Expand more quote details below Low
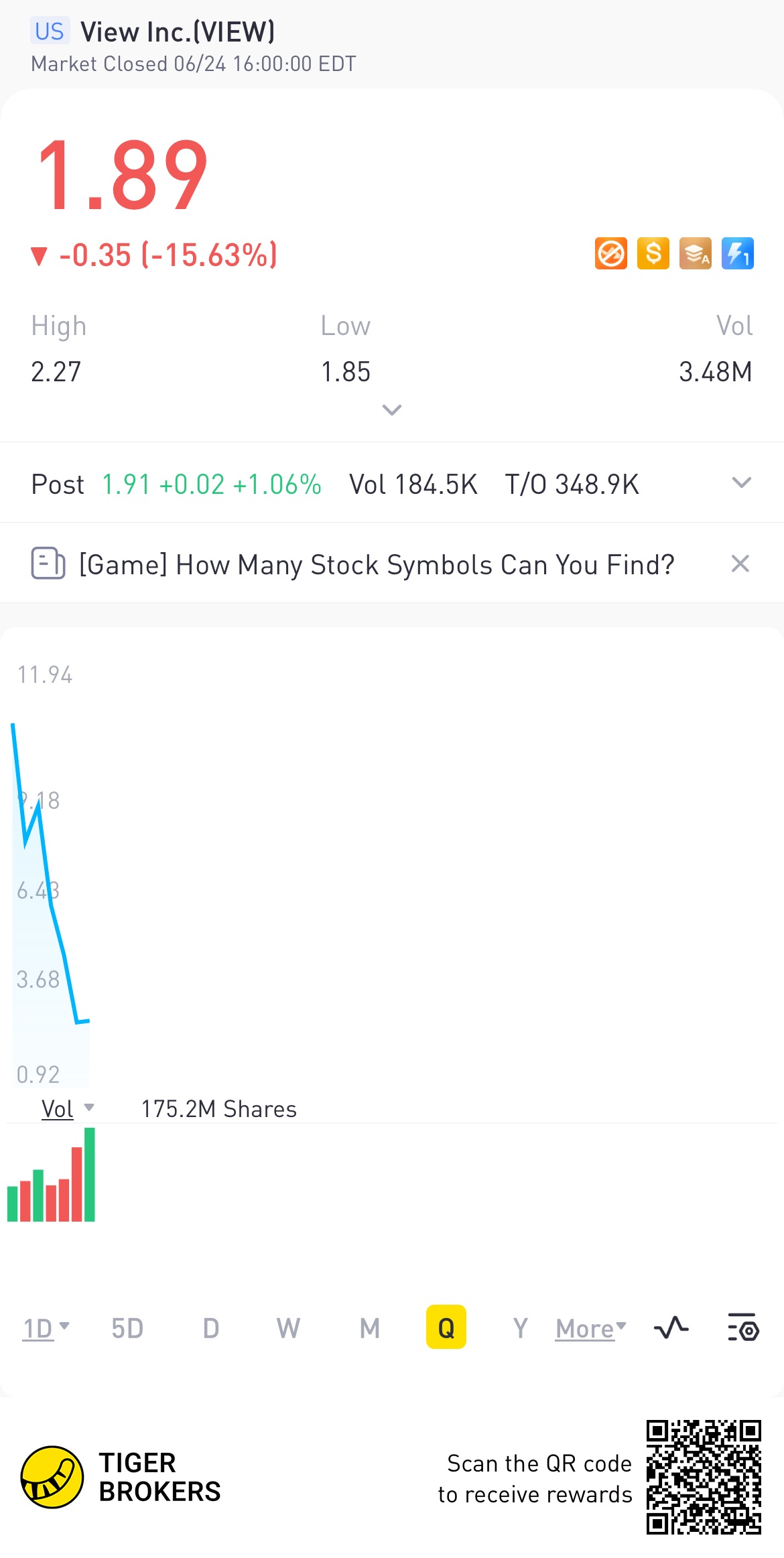The width and height of the screenshot is (784, 1558). pos(391,409)
